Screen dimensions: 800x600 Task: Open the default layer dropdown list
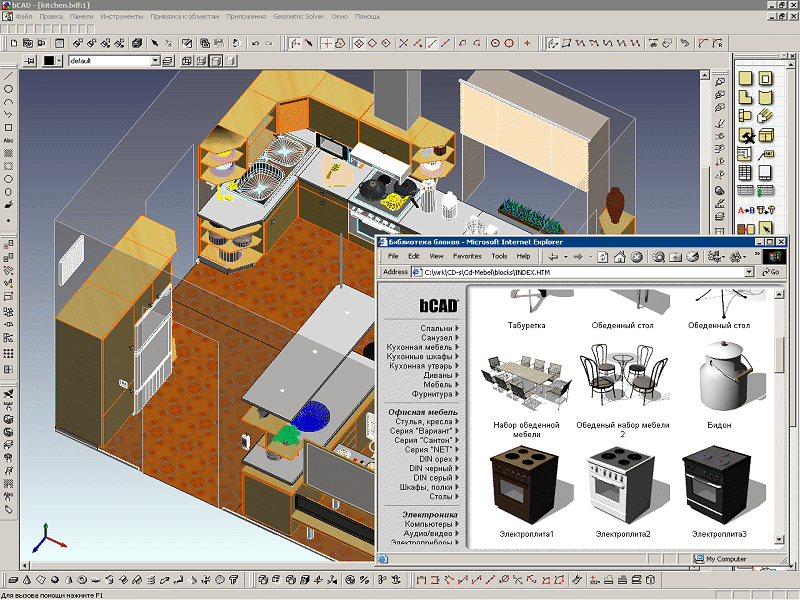click(x=156, y=60)
